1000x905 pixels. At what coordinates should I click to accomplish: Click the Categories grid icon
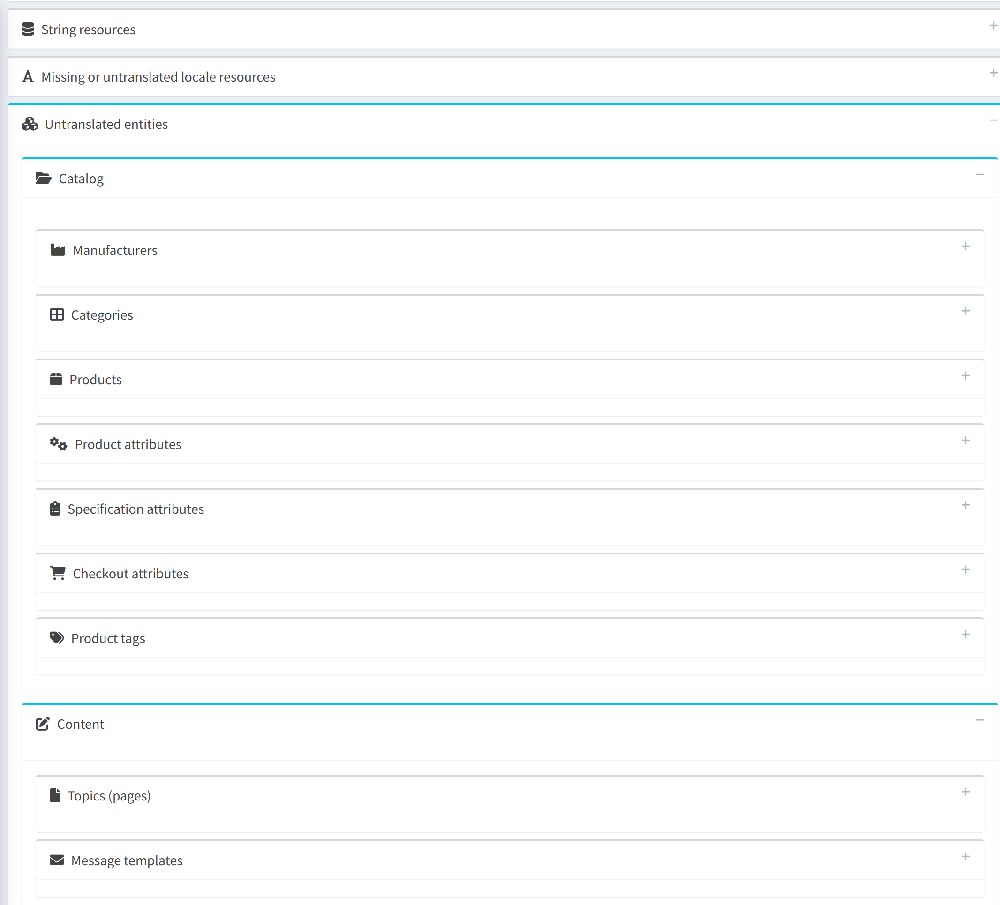57,314
